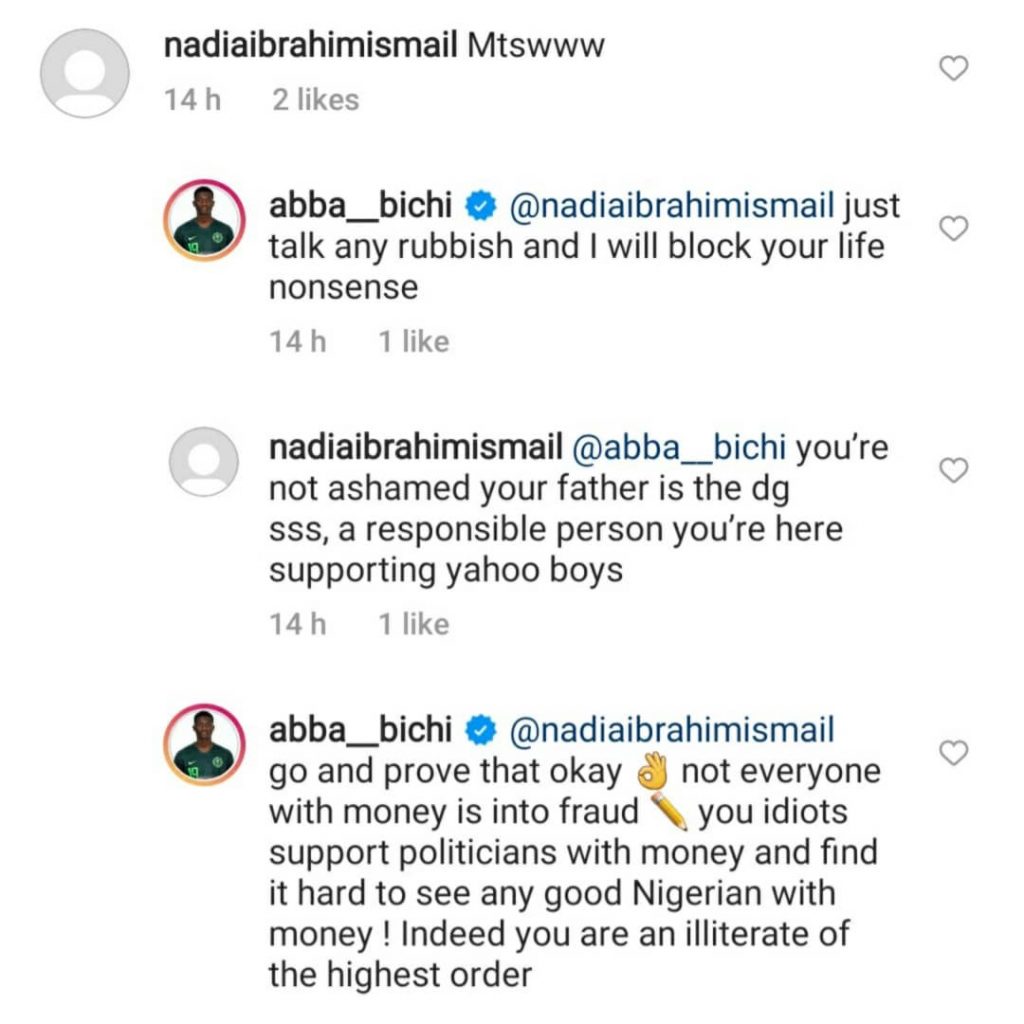The height and width of the screenshot is (1024, 1024).
Task: Like the "go and prove that okay" reply
Action: pos(956,752)
